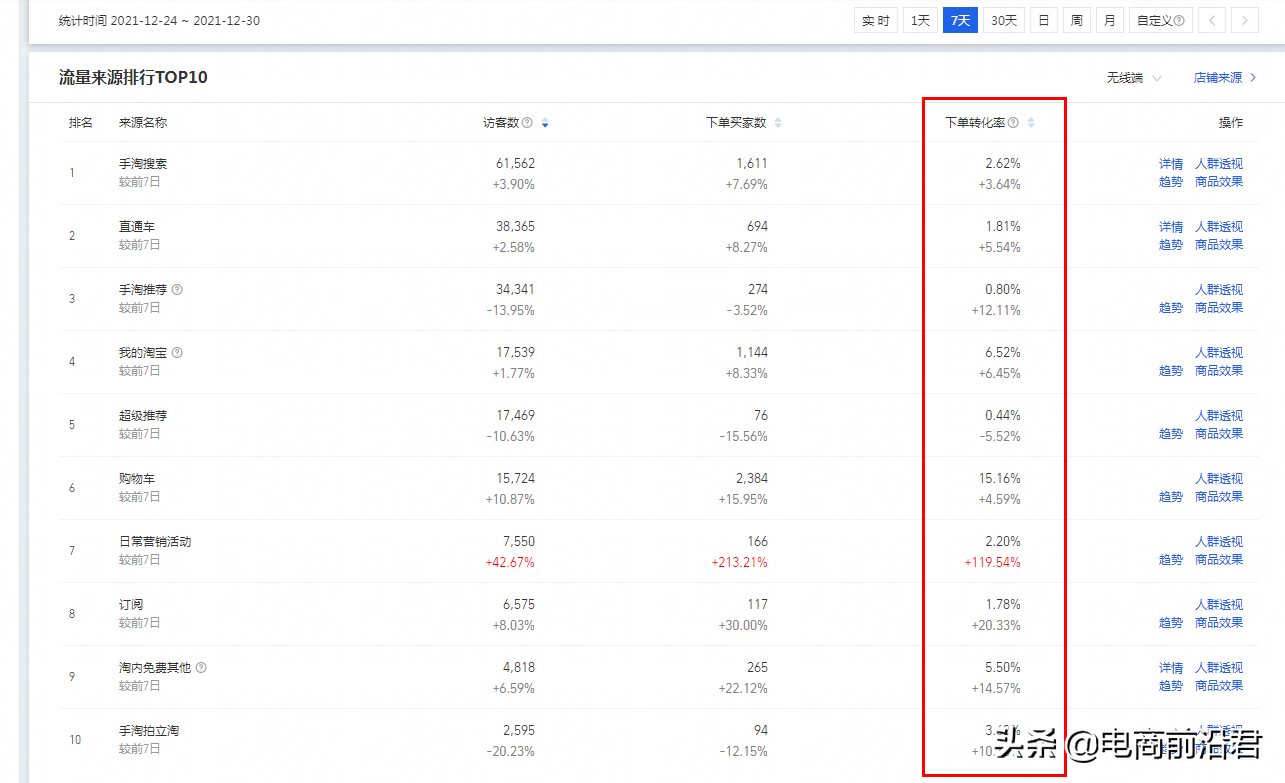Open 店铺来源 link
Viewport: 1285px width, 783px height.
pos(1225,78)
